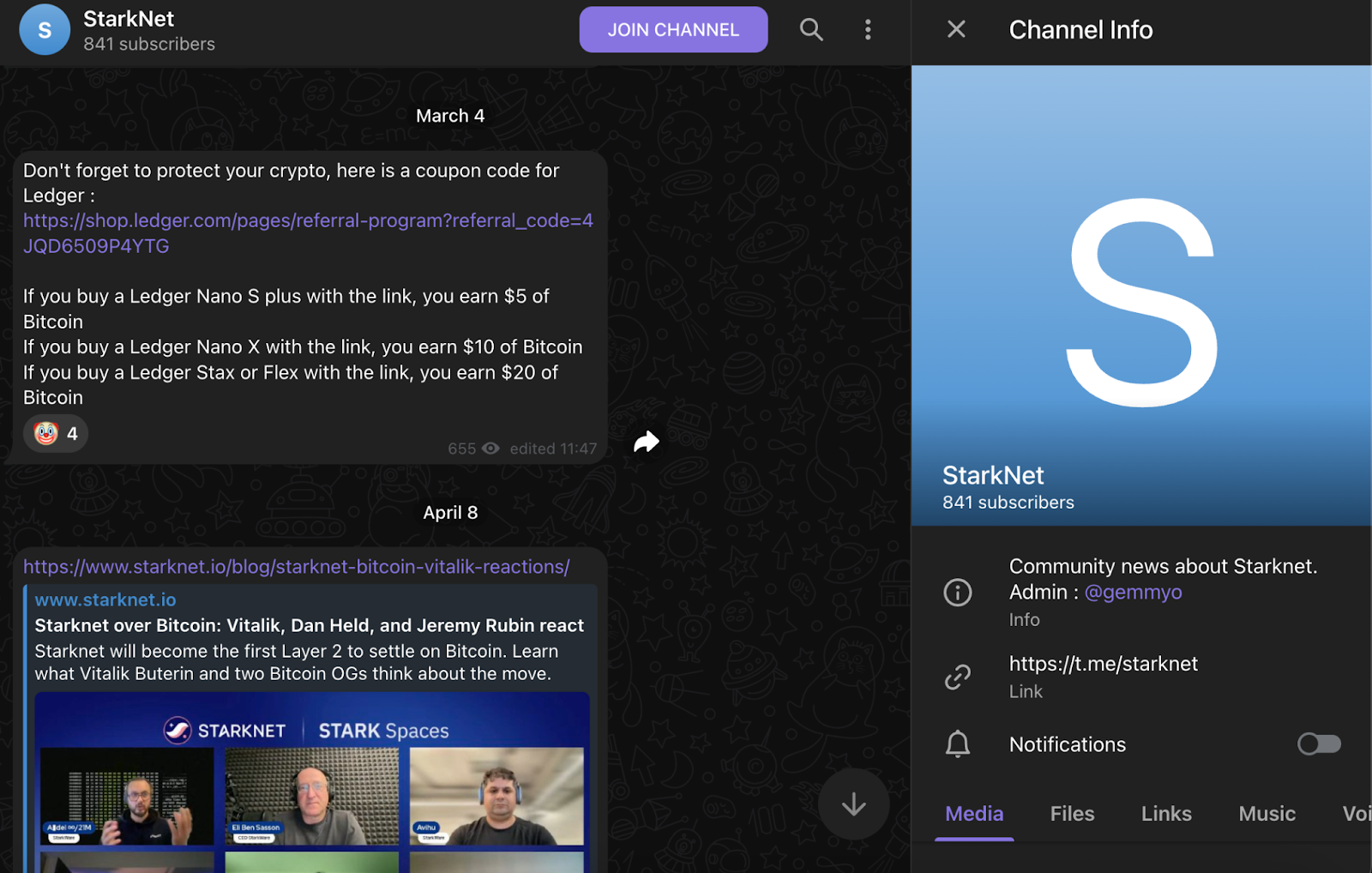The width and height of the screenshot is (1372, 873).
Task: Click the info icon beside channel description
Action: (957, 593)
